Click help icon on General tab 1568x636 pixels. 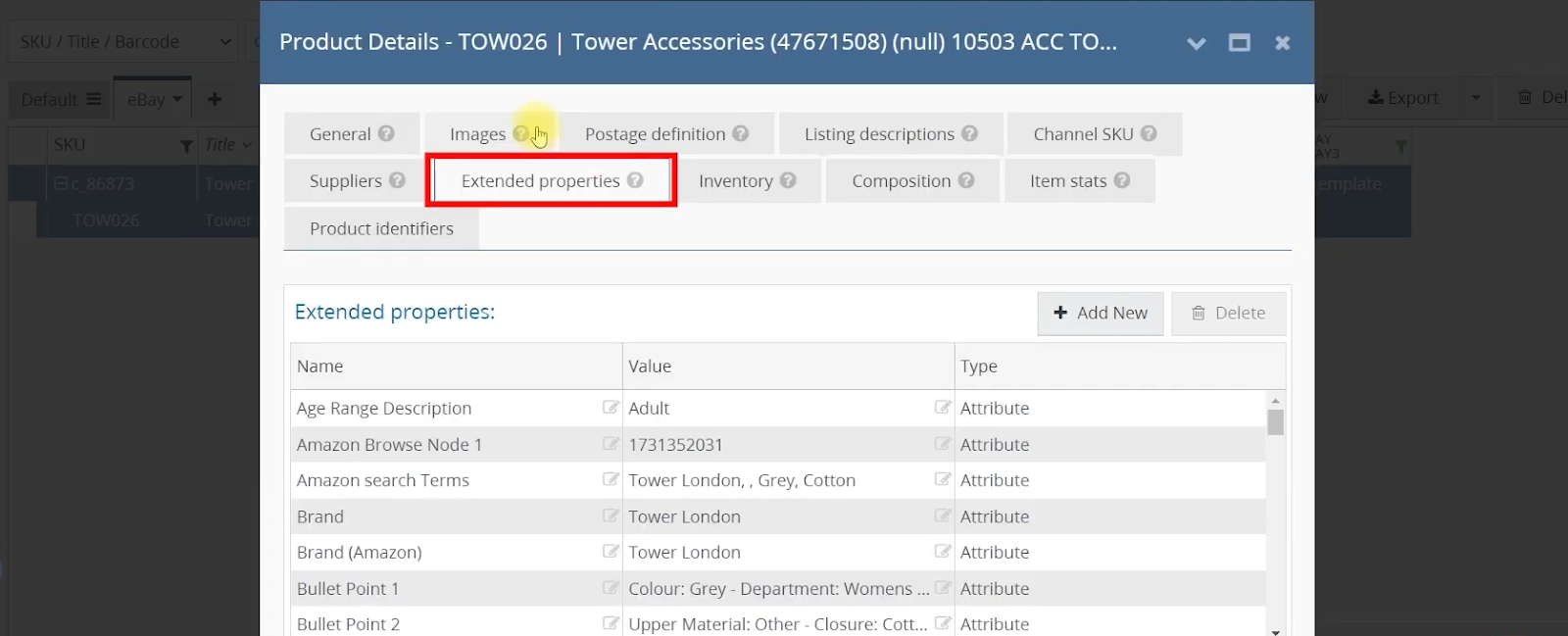pyautogui.click(x=386, y=133)
